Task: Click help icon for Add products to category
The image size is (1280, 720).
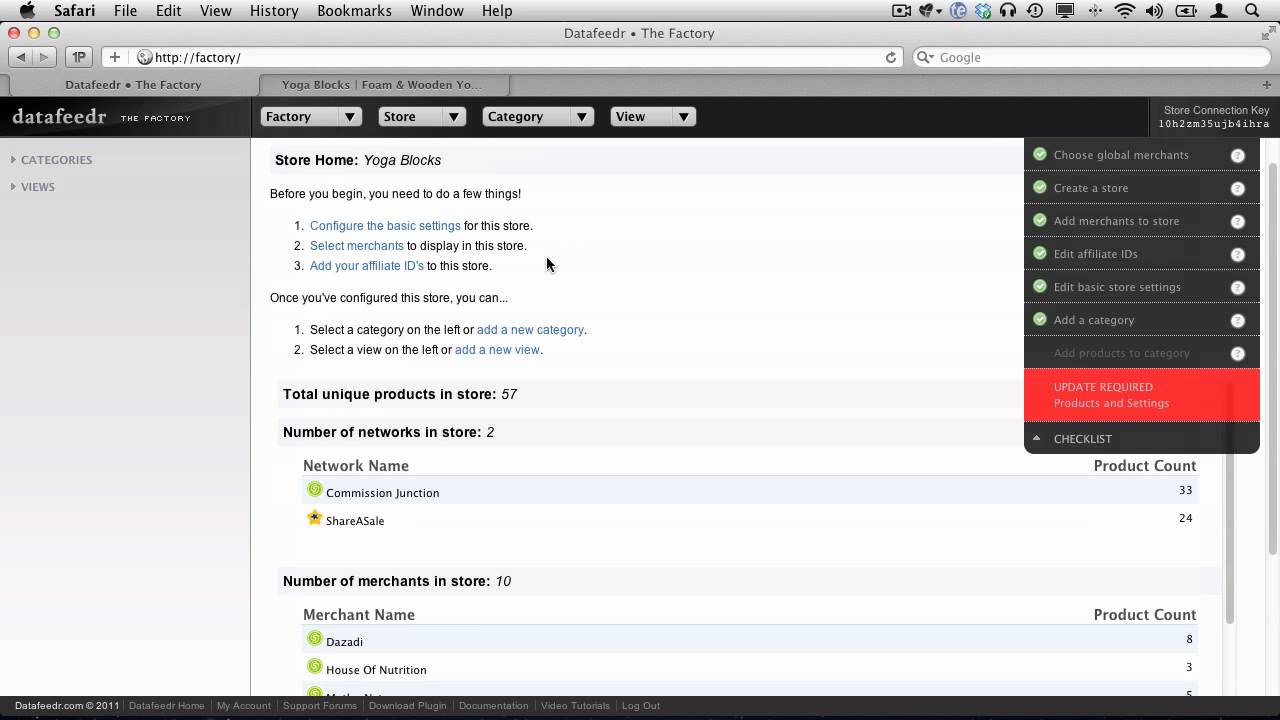Action: 1237,353
